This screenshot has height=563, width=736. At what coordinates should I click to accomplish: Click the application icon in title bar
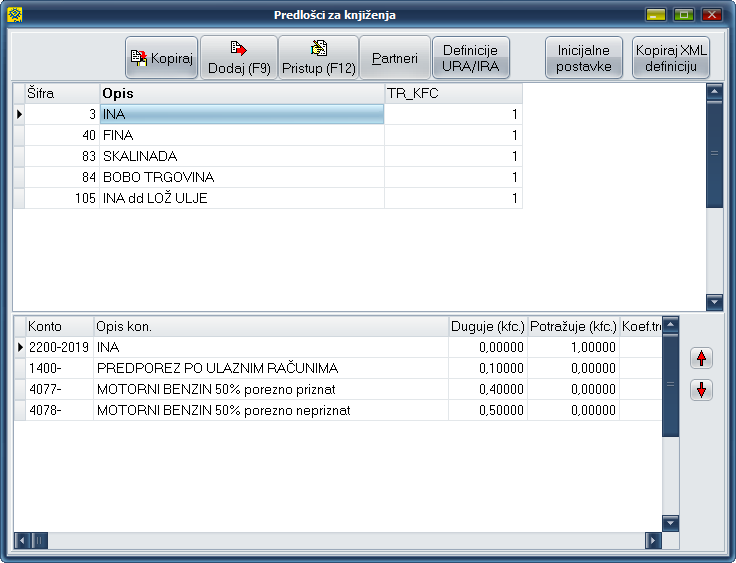click(x=14, y=14)
